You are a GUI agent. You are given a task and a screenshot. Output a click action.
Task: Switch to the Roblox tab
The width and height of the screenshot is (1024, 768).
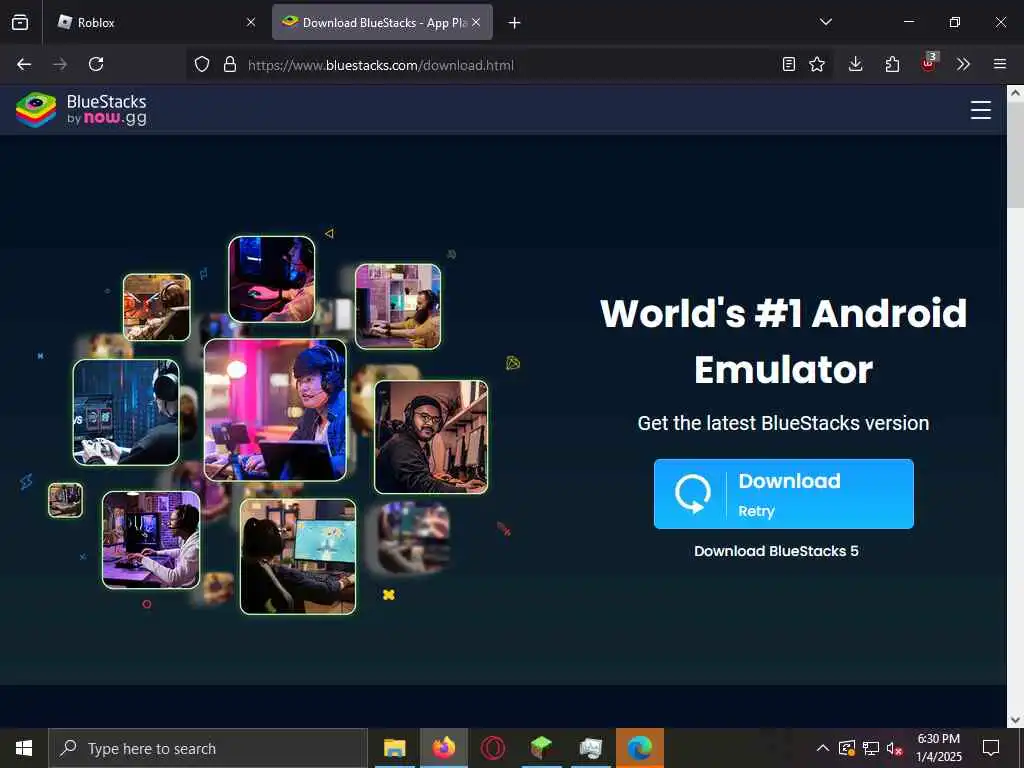point(157,22)
